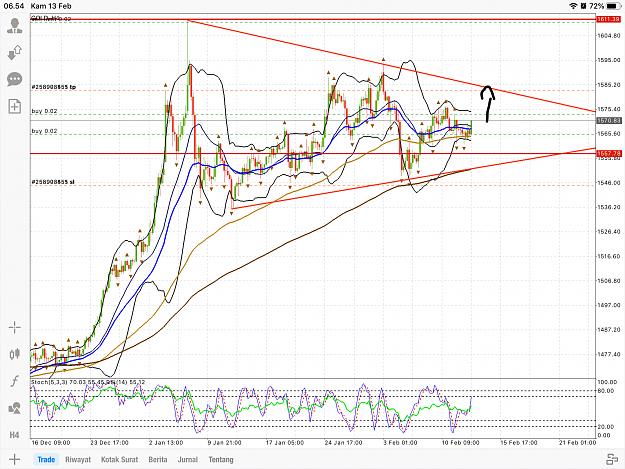625x469 pixels.
Task: Tap the Wi-Fi status icon
Action: tap(574, 6)
